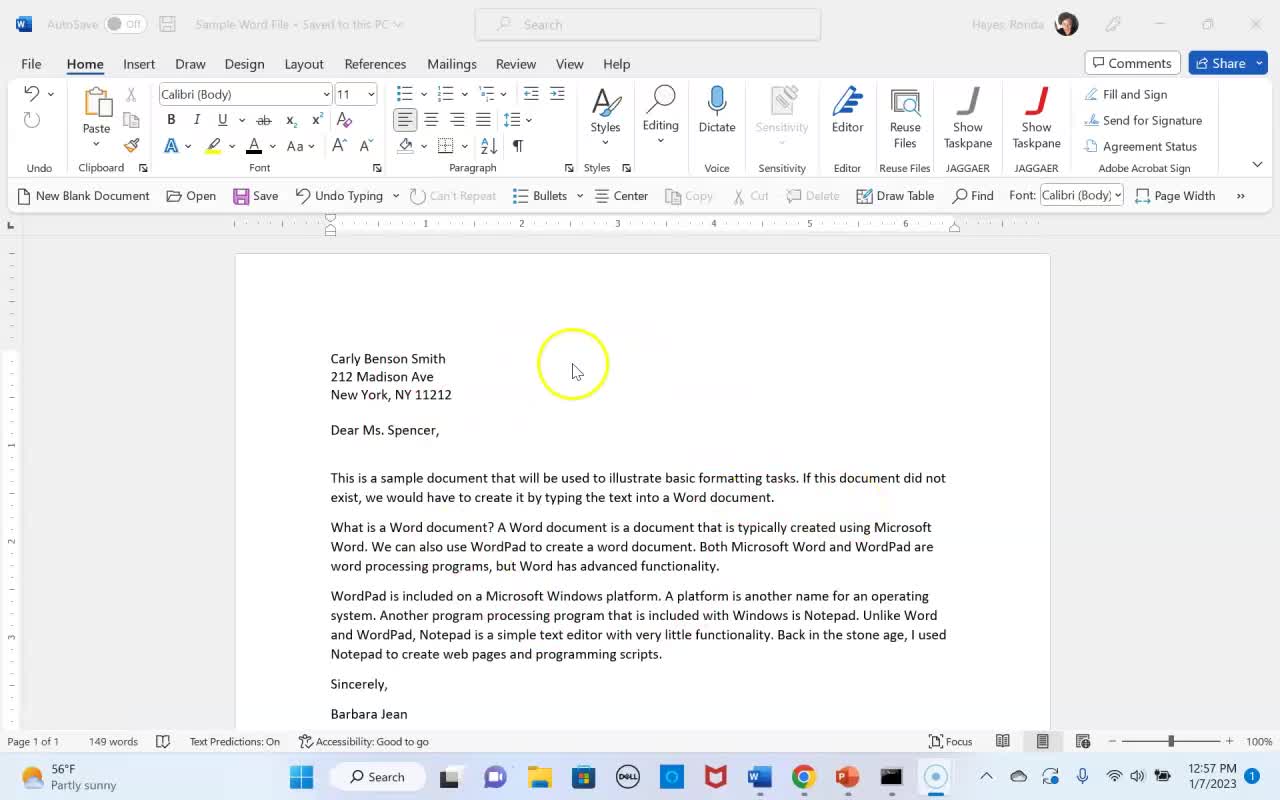Click the zoom slider in status bar

pos(1171,741)
